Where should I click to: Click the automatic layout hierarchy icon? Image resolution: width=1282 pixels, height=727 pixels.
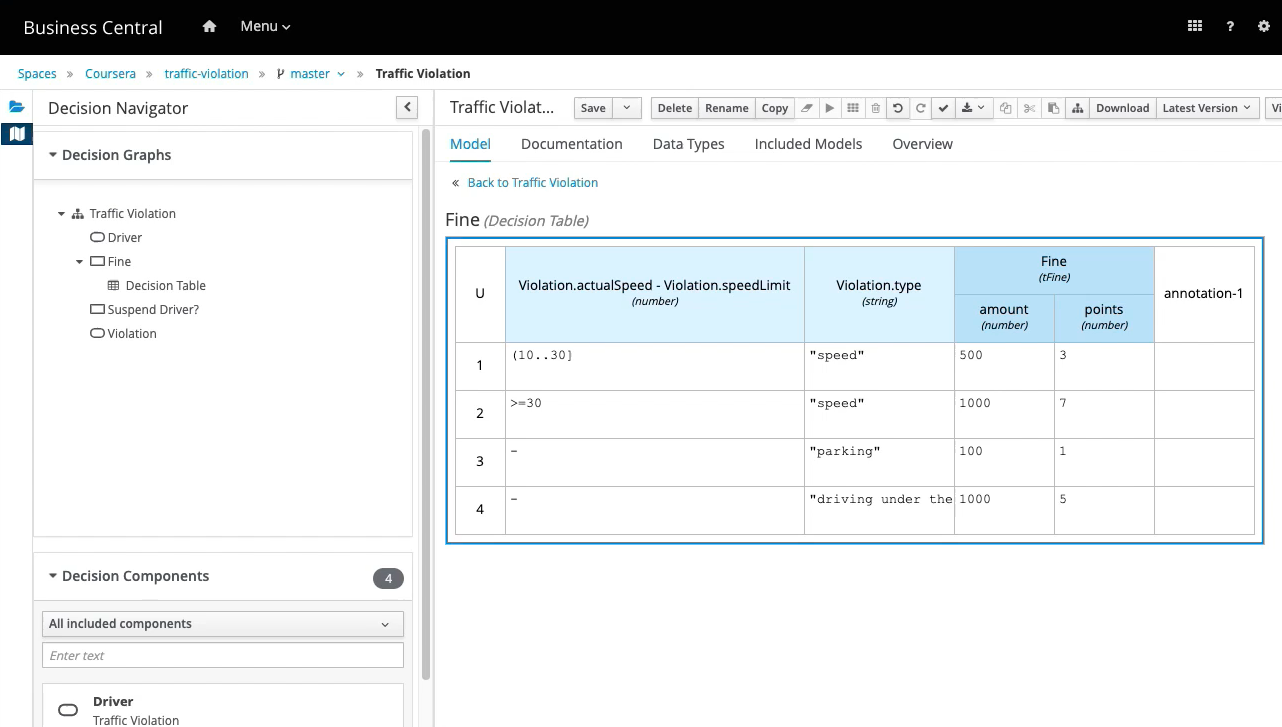coord(1077,108)
